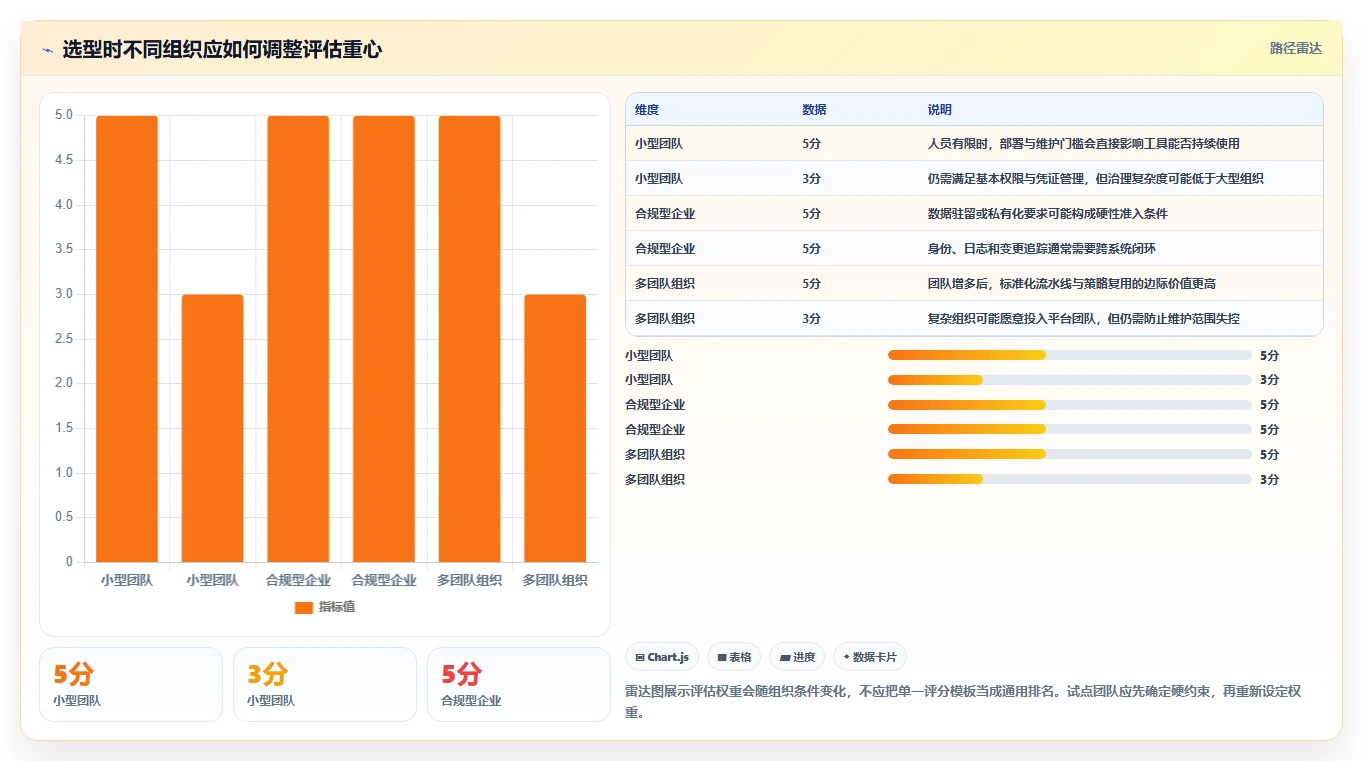Click 多团队组织 in the 团队增多后 table row
This screenshot has height=761, width=1363.
[665, 284]
